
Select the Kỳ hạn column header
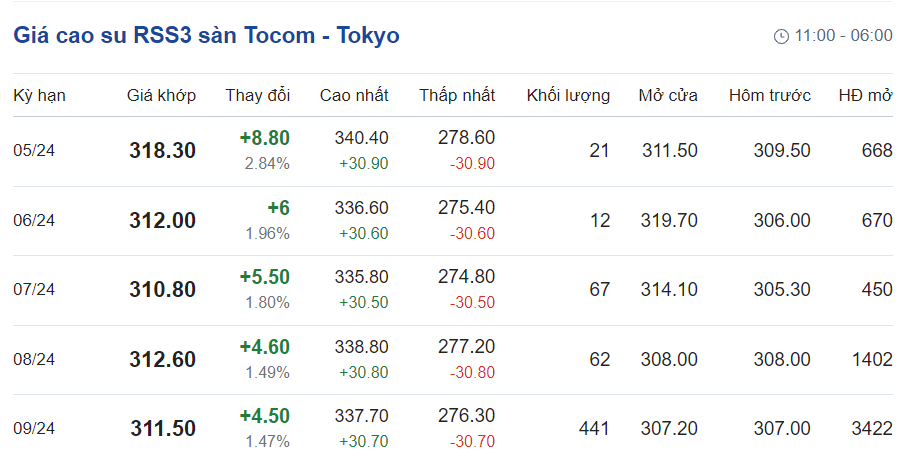coord(39,96)
